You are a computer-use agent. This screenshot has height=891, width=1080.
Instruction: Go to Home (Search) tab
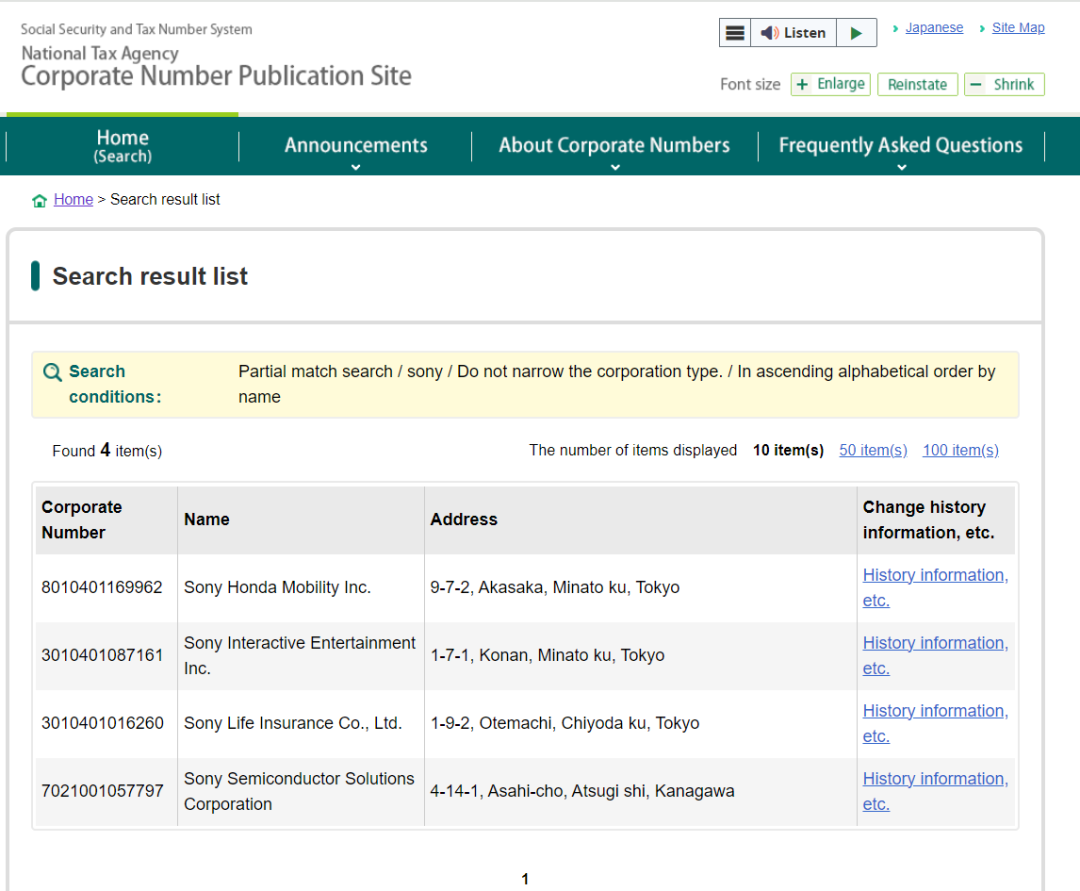point(123,146)
